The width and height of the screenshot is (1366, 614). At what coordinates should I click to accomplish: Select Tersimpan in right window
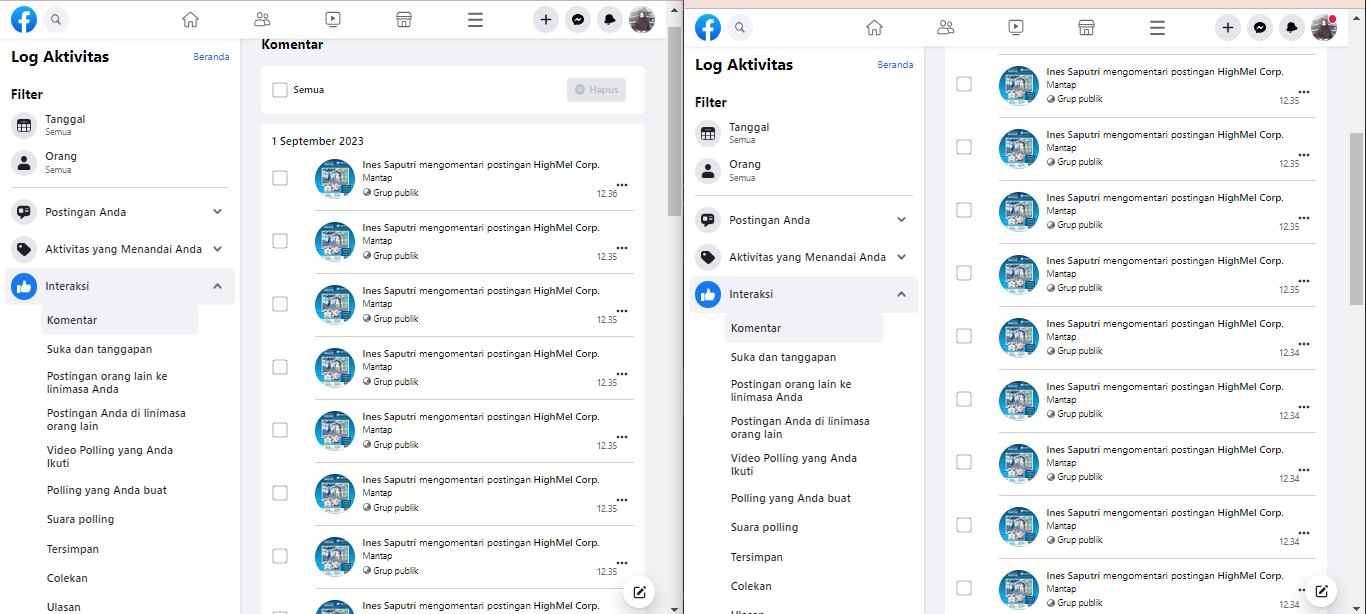tap(757, 557)
